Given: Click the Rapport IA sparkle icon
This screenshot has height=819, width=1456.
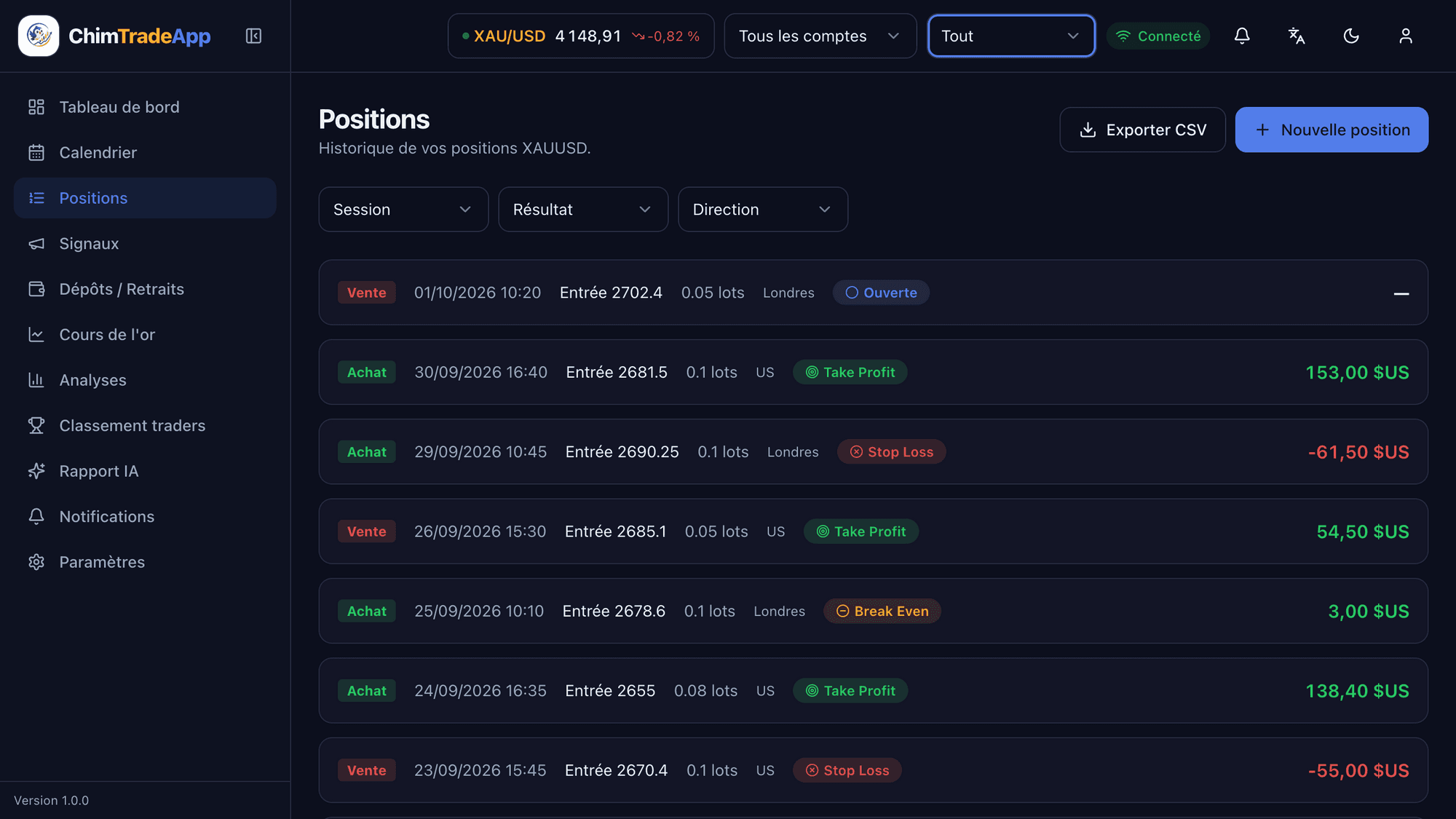Looking at the screenshot, I should 36,471.
